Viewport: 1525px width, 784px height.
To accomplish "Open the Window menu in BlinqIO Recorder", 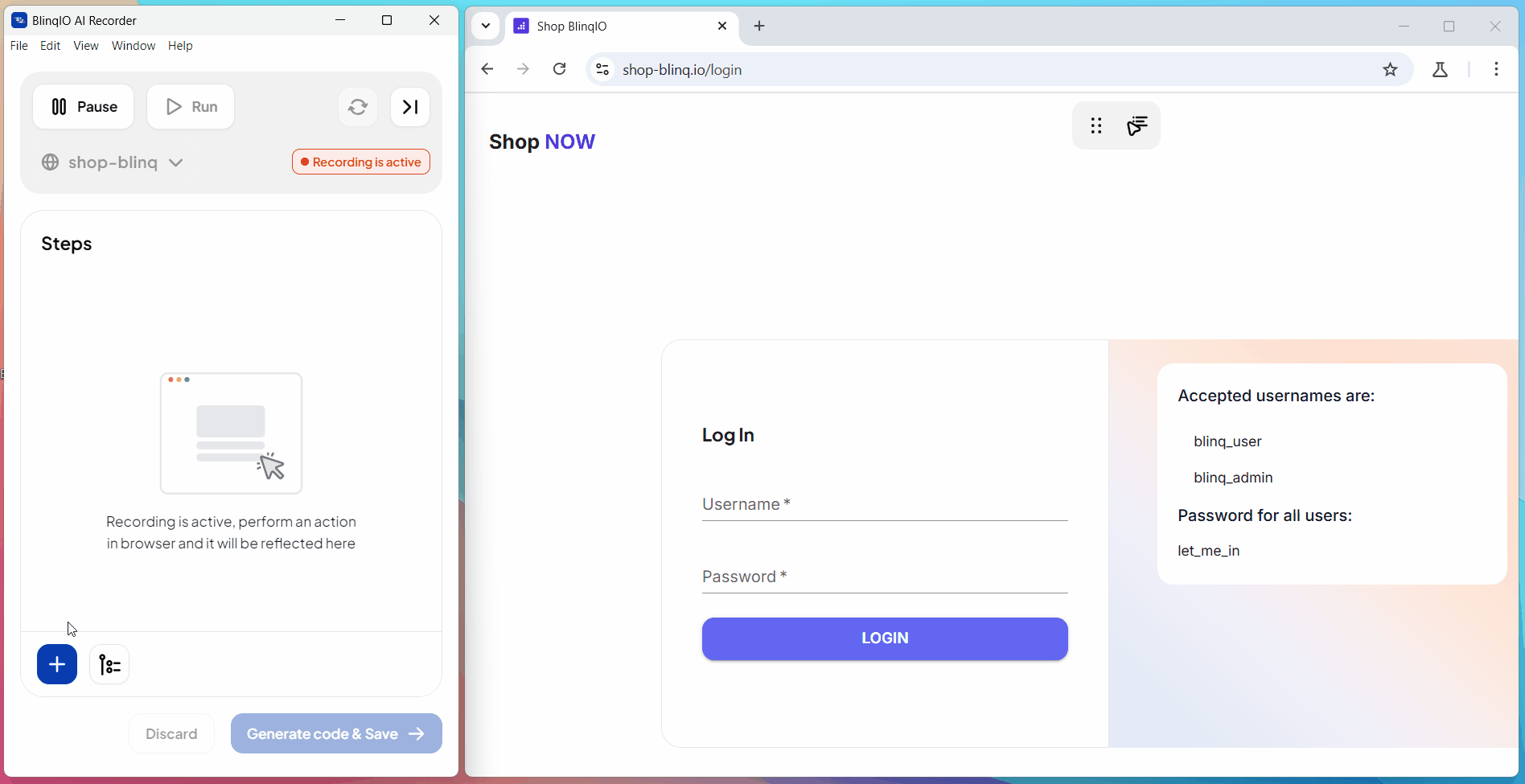I will click(x=134, y=46).
